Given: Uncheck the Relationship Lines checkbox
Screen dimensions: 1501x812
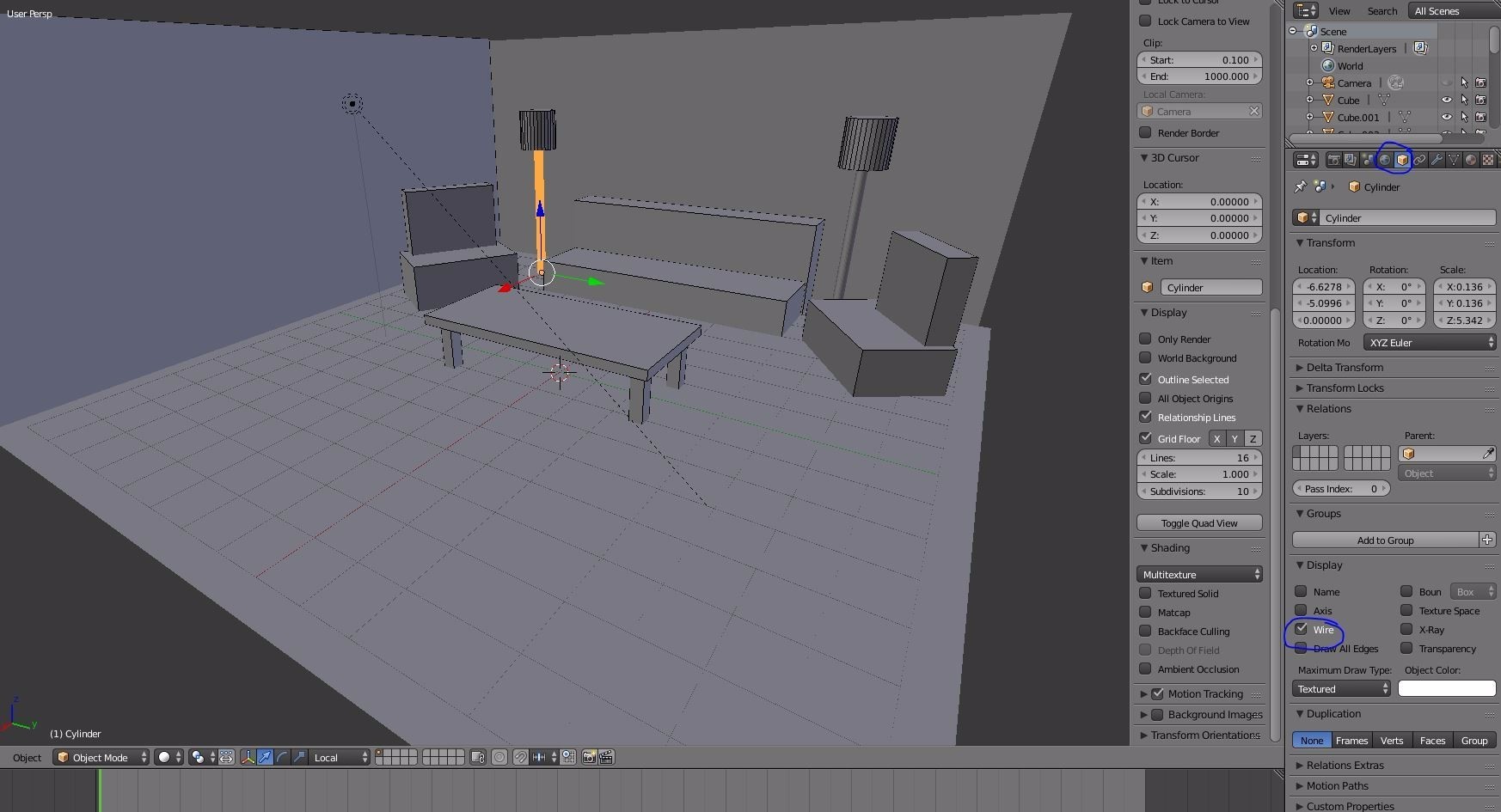Looking at the screenshot, I should (x=1145, y=417).
